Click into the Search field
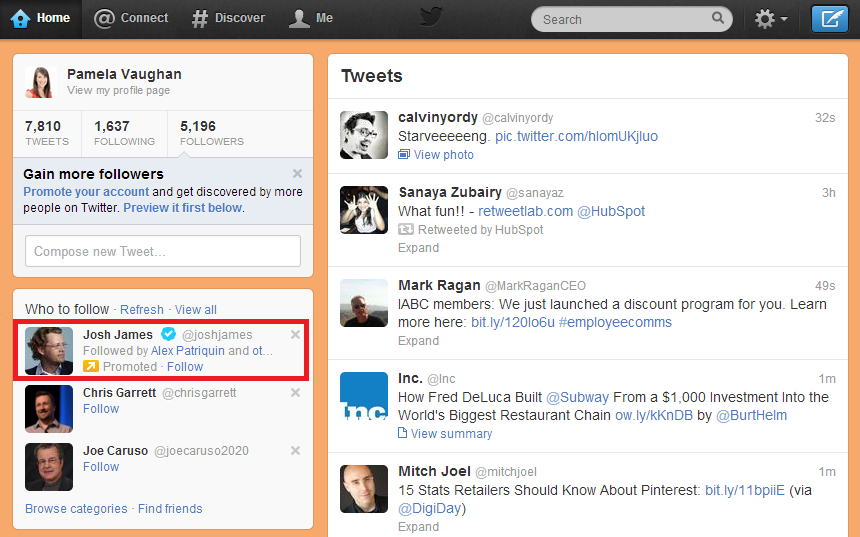 (x=631, y=19)
